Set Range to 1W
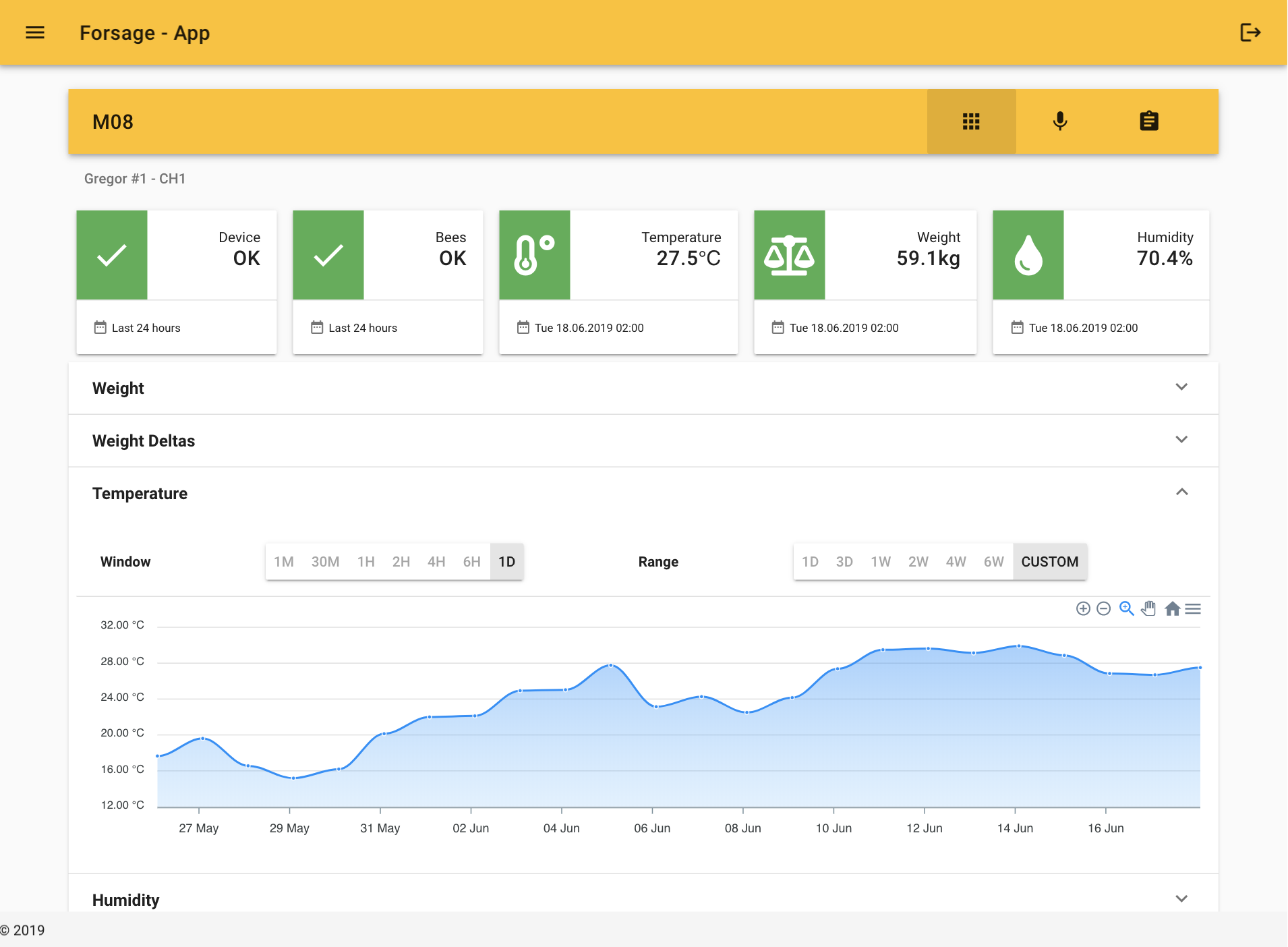Viewport: 1288px width, 947px height. [x=881, y=562]
